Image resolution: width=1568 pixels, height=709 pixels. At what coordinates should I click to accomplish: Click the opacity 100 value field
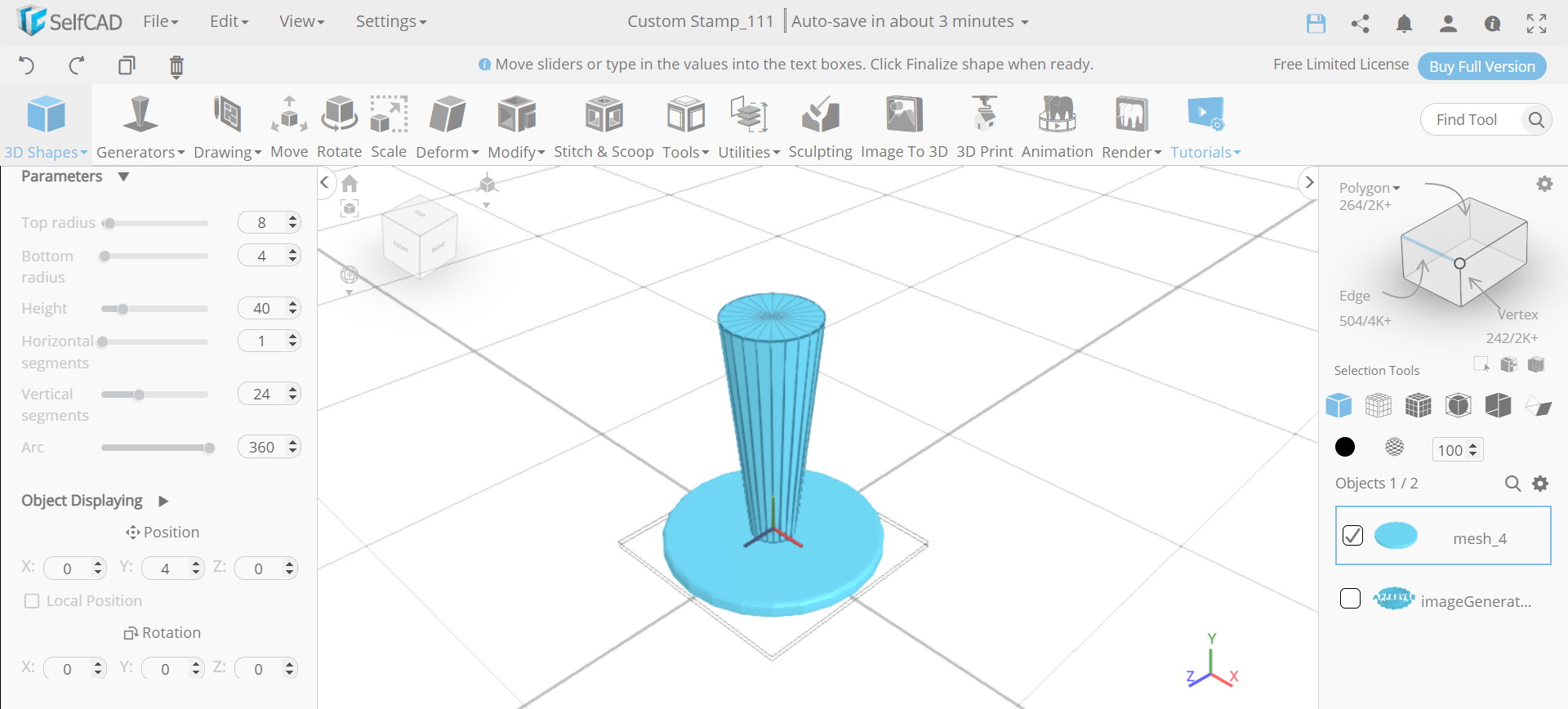[x=1457, y=449]
